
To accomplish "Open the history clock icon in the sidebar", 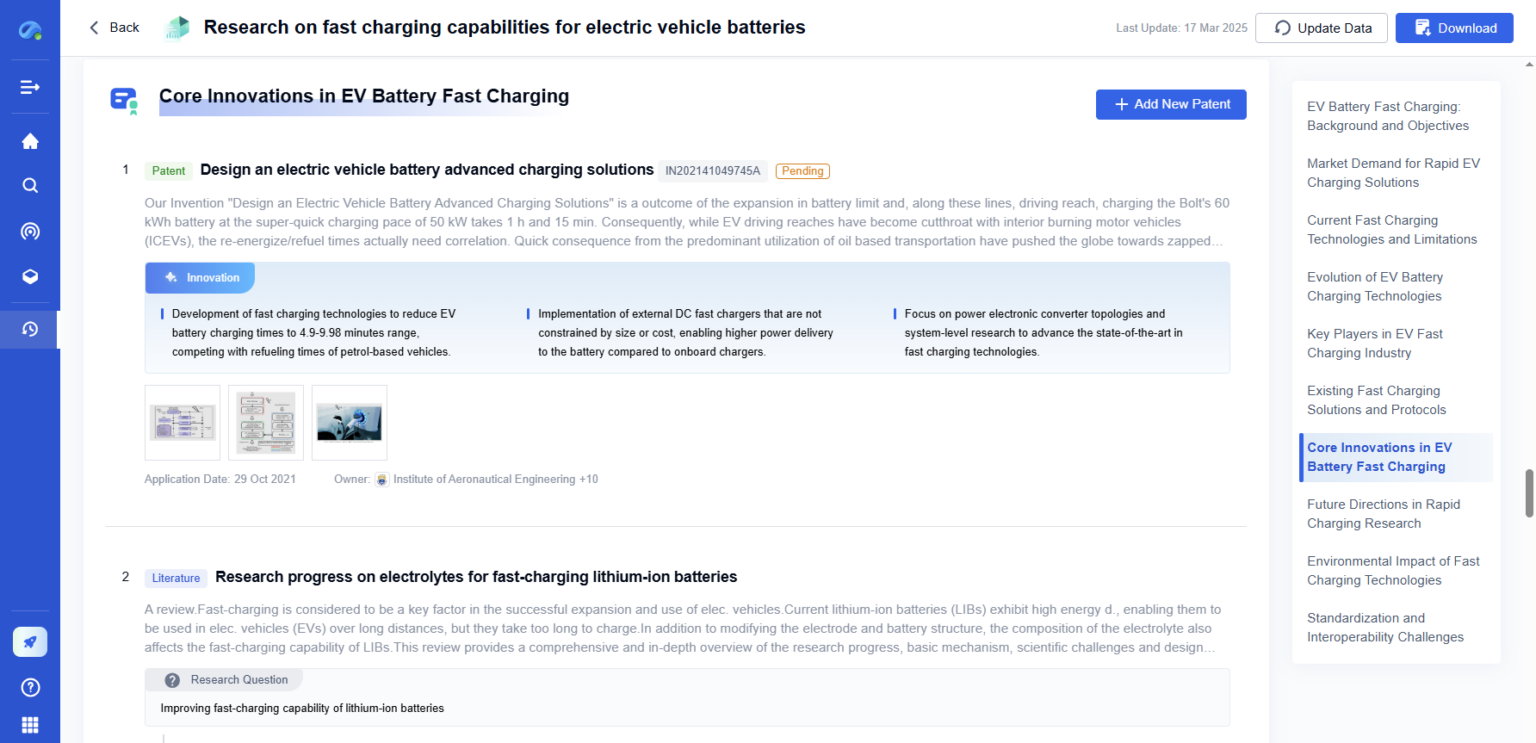I will pos(30,328).
